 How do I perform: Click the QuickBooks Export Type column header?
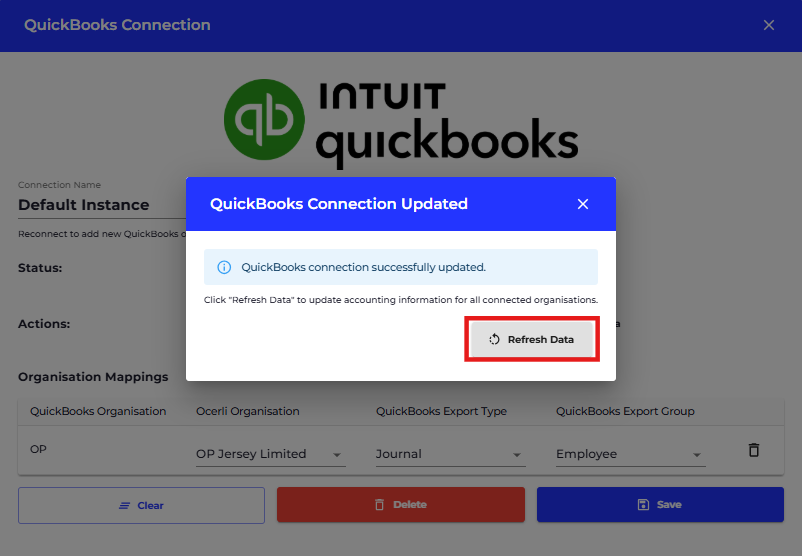coord(441,411)
